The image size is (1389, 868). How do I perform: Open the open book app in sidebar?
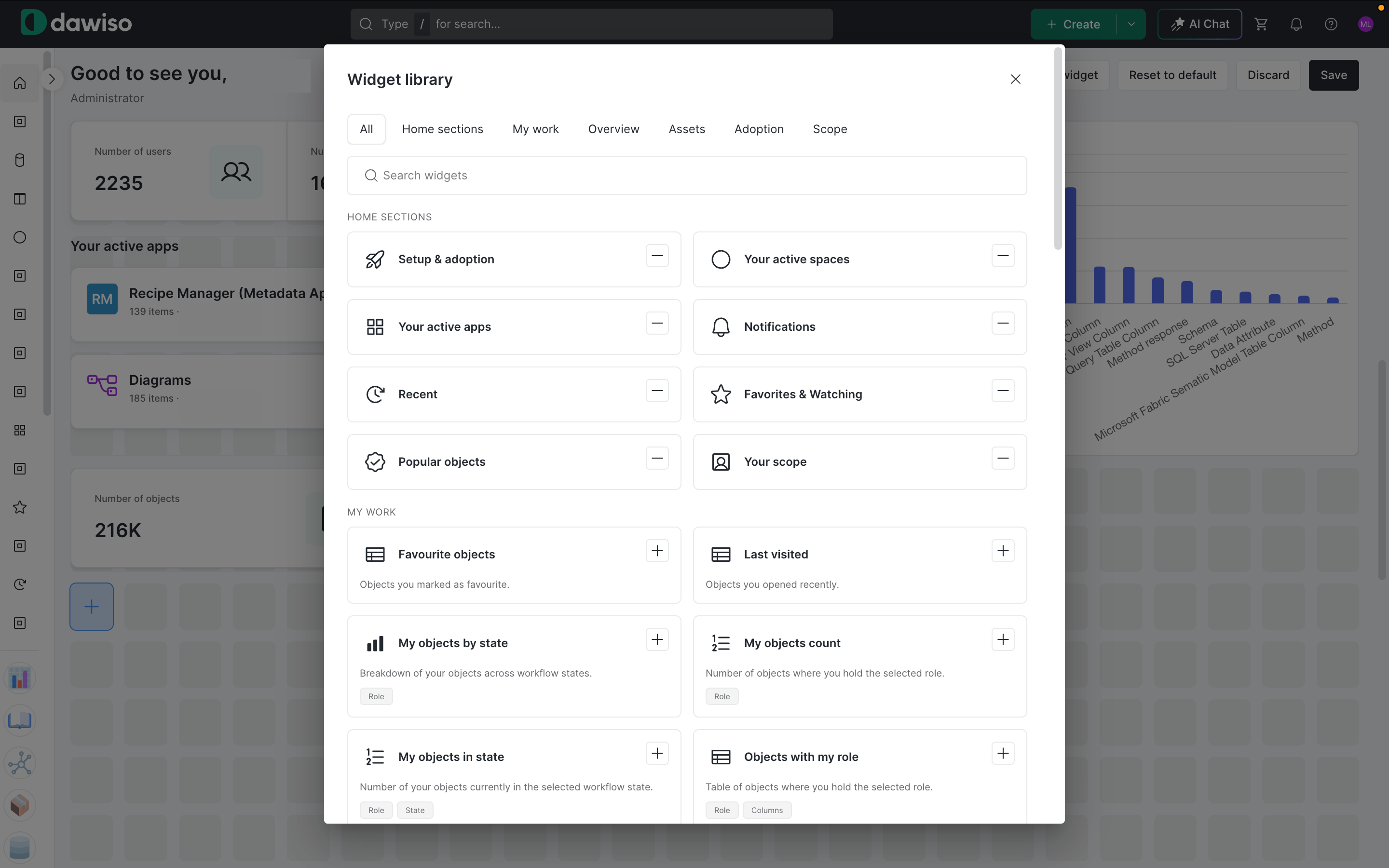20,720
